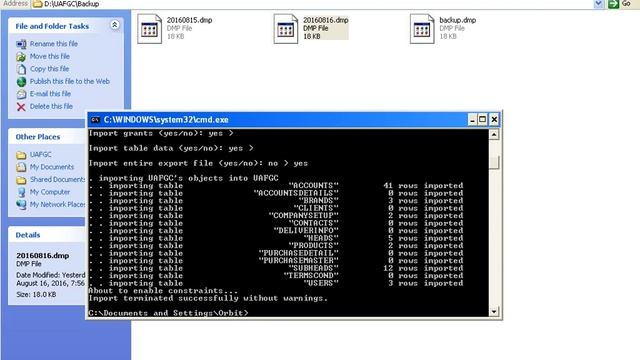Click the "SUBHEADS" 12 rows imported line
The height and width of the screenshot is (360, 640).
coord(276,268)
